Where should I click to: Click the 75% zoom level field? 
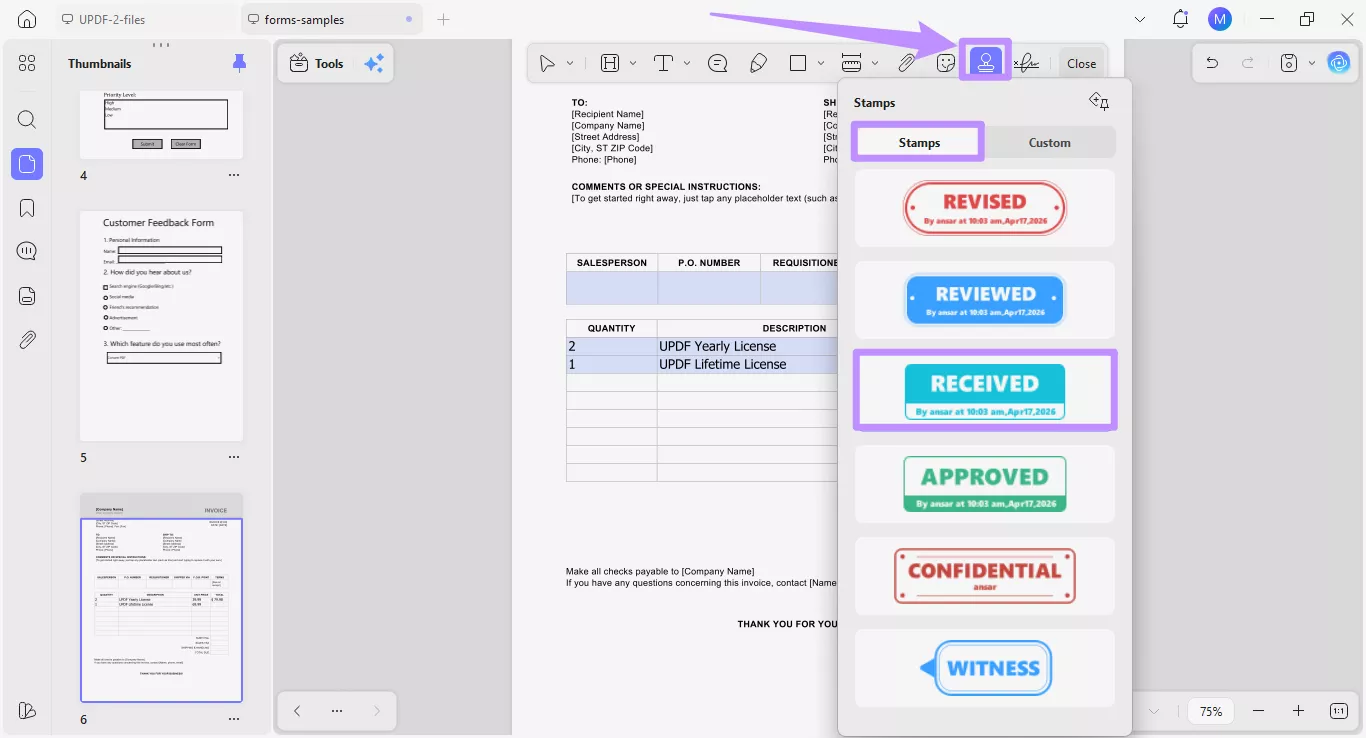1211,711
